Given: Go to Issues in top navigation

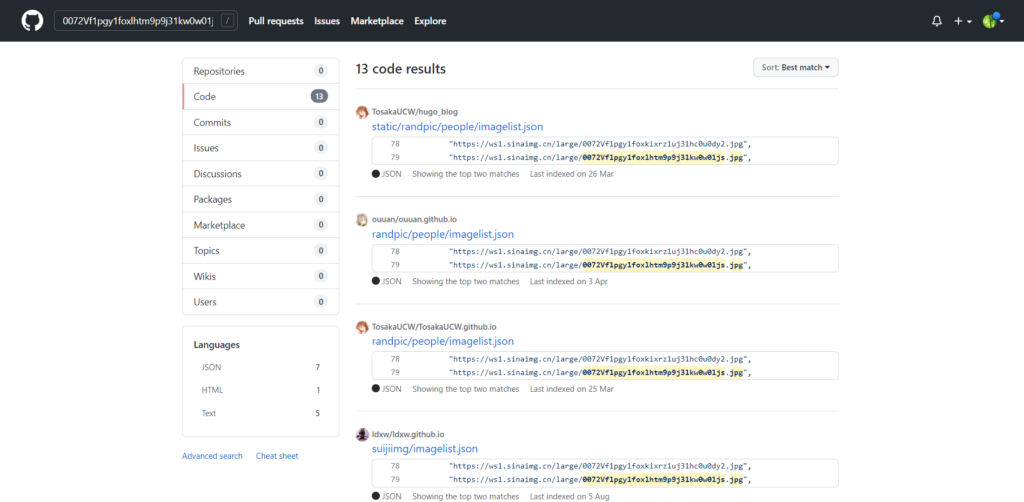Looking at the screenshot, I should pyautogui.click(x=327, y=21).
